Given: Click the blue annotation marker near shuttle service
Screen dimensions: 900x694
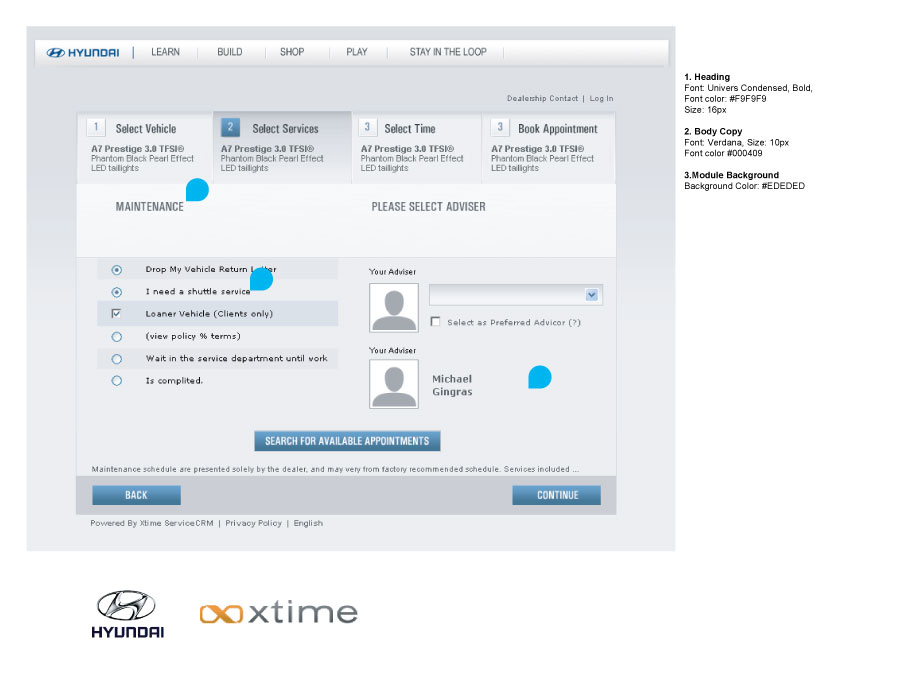Looking at the screenshot, I should [261, 279].
